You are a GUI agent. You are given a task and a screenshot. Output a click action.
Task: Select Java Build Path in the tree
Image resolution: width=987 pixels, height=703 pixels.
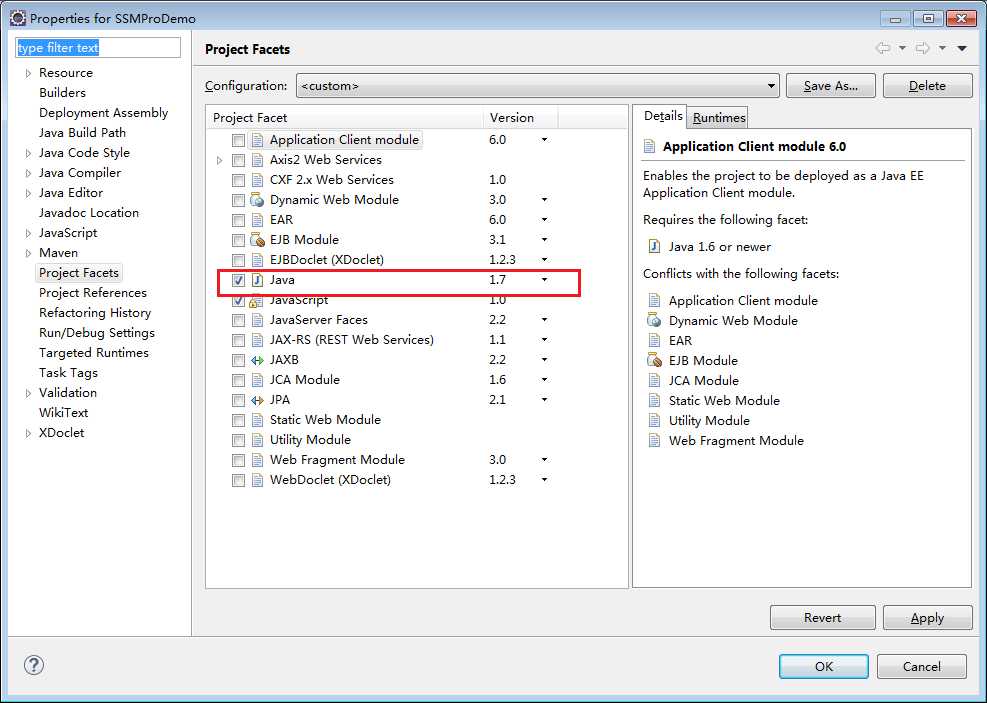[82, 133]
